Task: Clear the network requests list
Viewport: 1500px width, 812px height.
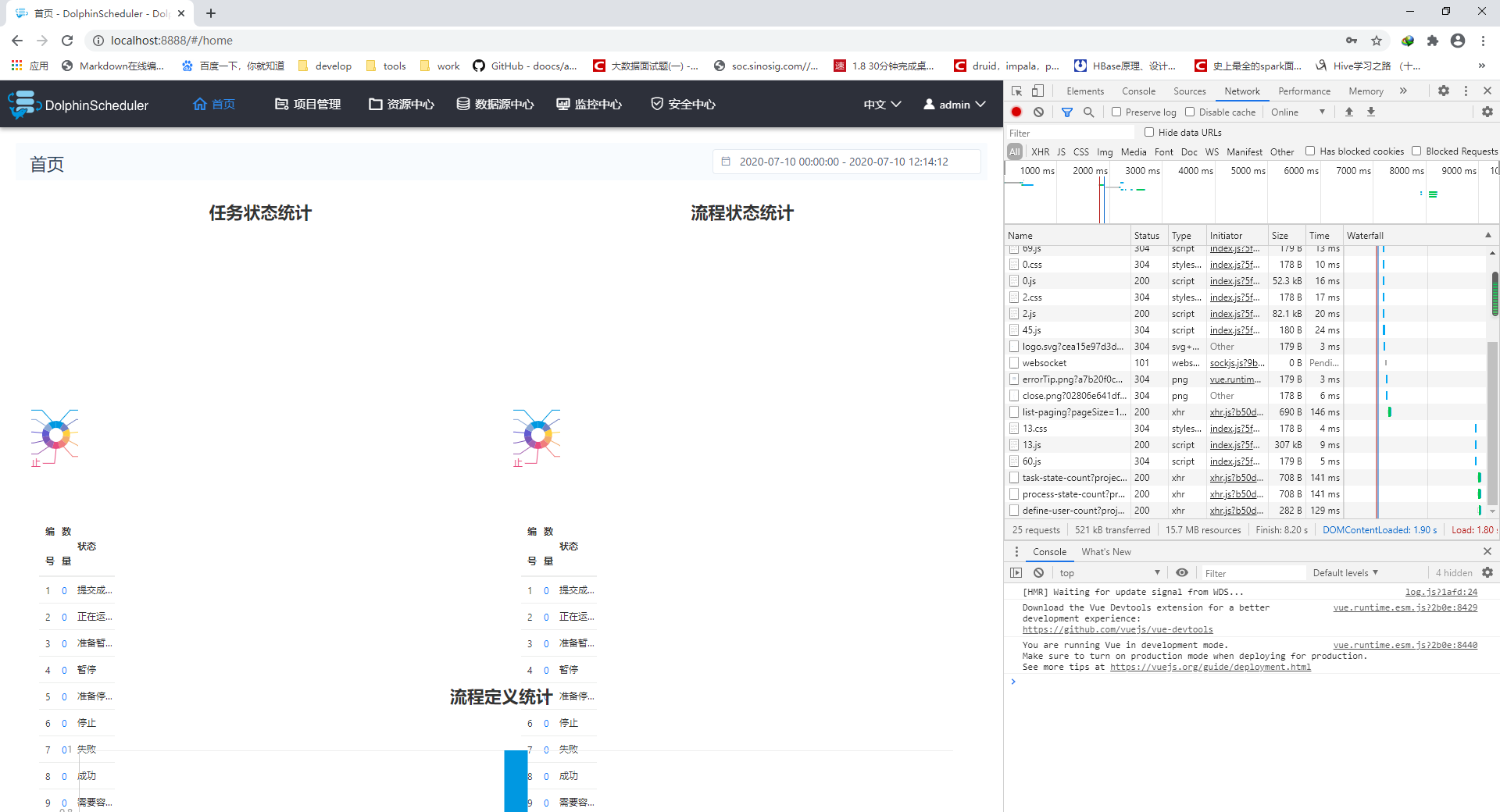Action: coord(1039,112)
